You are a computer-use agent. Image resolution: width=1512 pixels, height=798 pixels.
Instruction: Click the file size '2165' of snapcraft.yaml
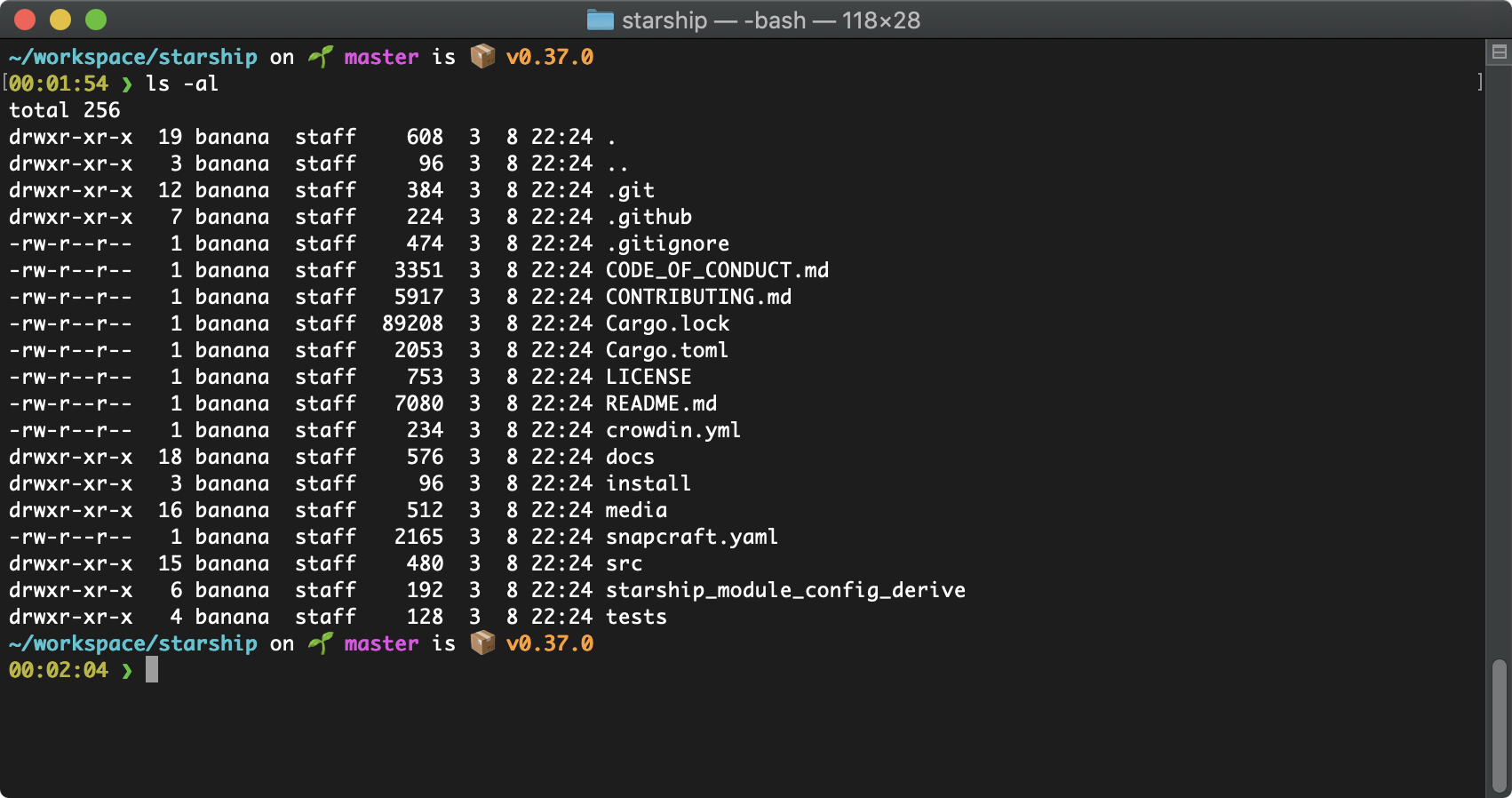click(x=419, y=537)
